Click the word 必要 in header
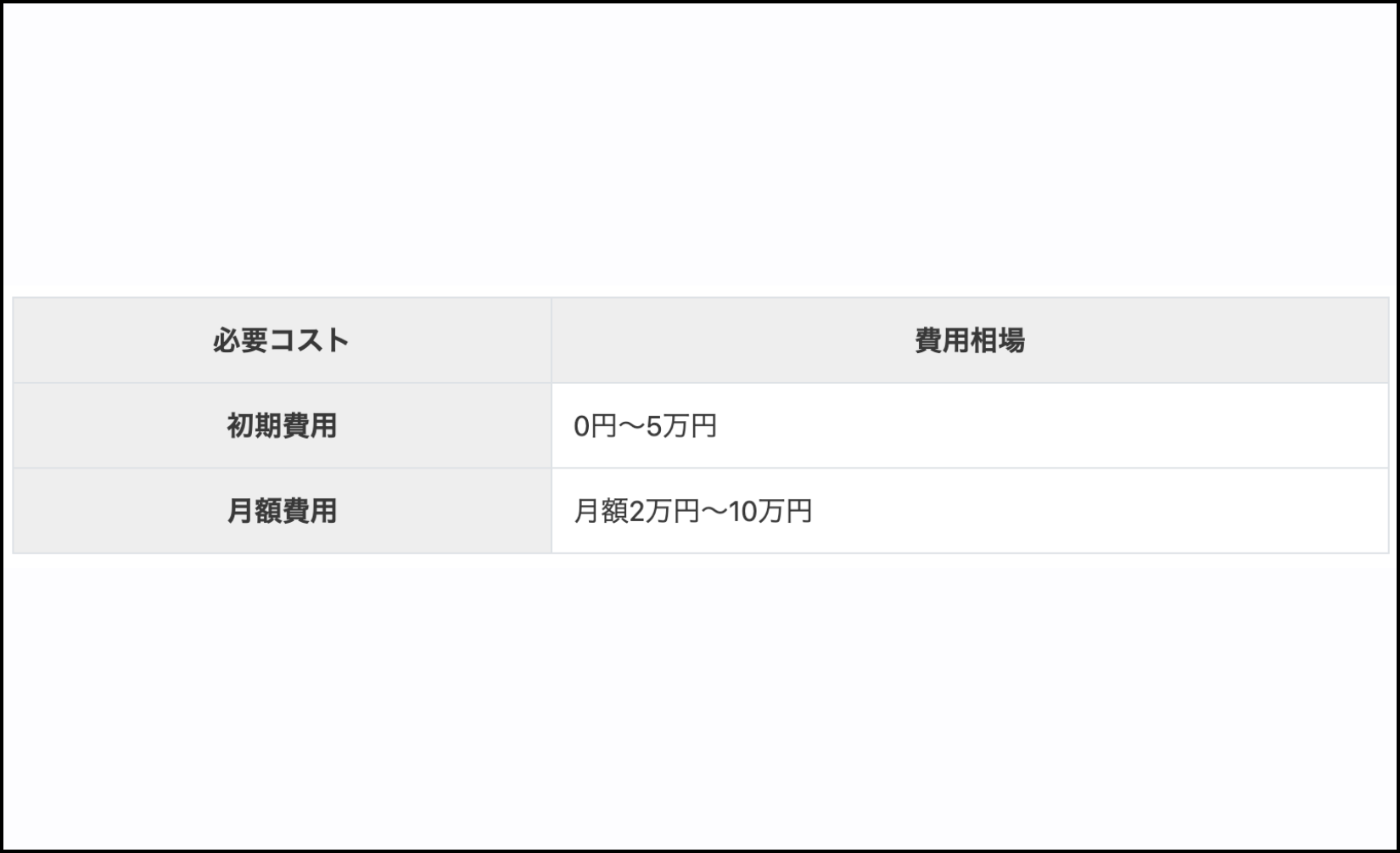The width and height of the screenshot is (1400, 853). [240, 340]
